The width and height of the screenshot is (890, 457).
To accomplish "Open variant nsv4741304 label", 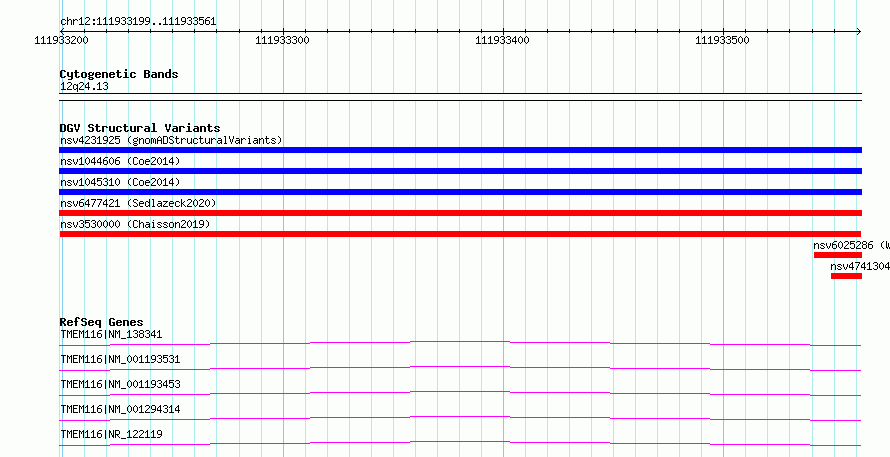I will point(860,266).
